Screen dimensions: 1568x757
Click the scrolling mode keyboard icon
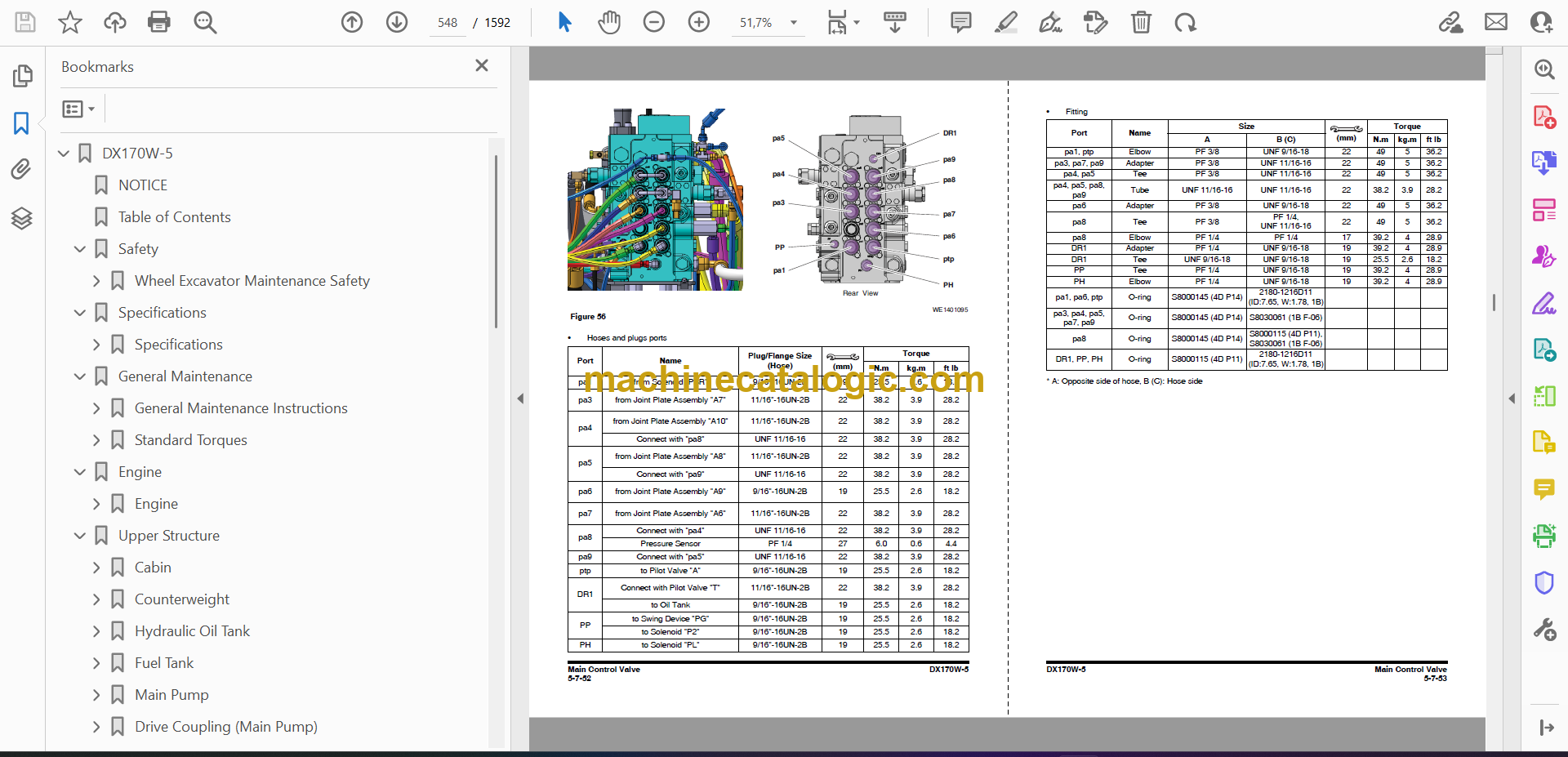895,22
